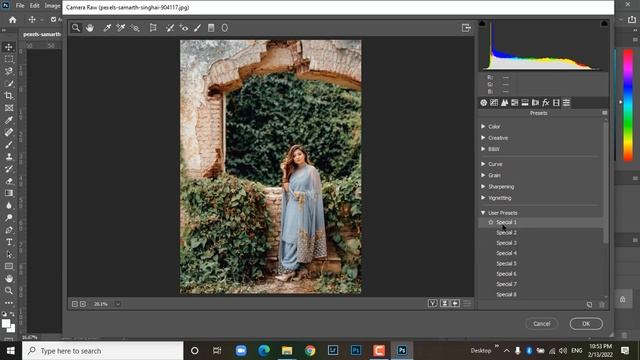
Task: Expand the Sharpening presets group
Action: click(x=483, y=187)
